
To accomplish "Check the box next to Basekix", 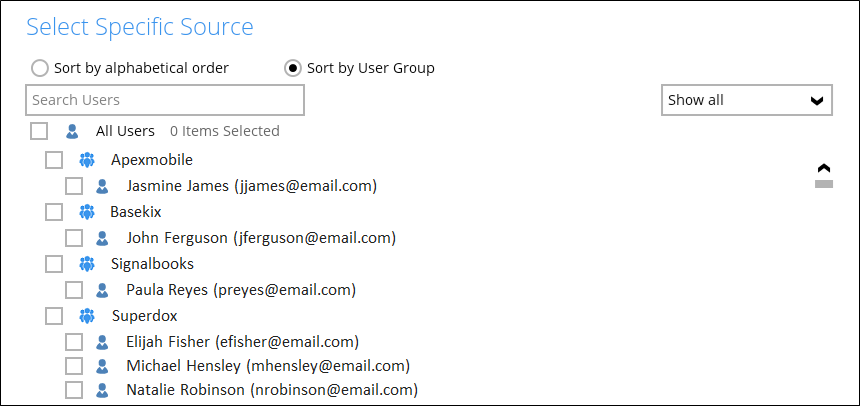I will [x=54, y=212].
